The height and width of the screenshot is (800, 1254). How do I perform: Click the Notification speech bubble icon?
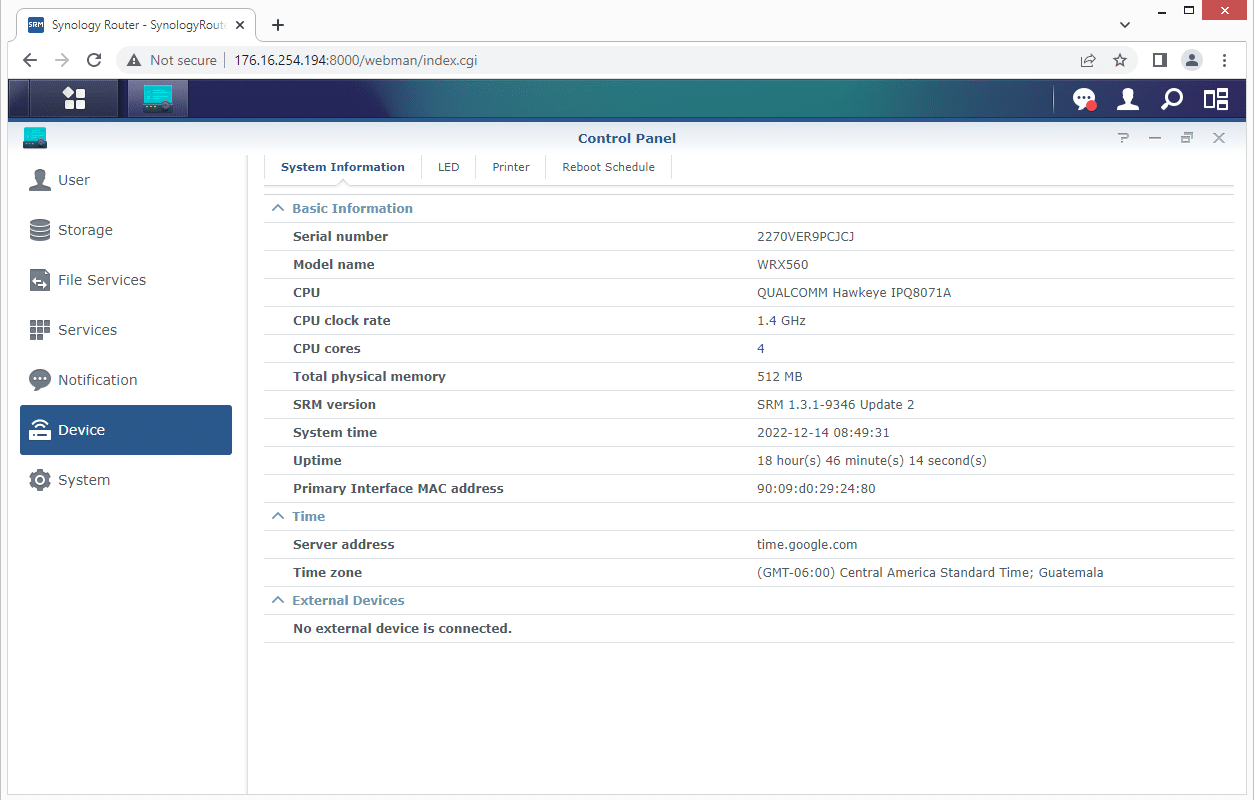40,380
